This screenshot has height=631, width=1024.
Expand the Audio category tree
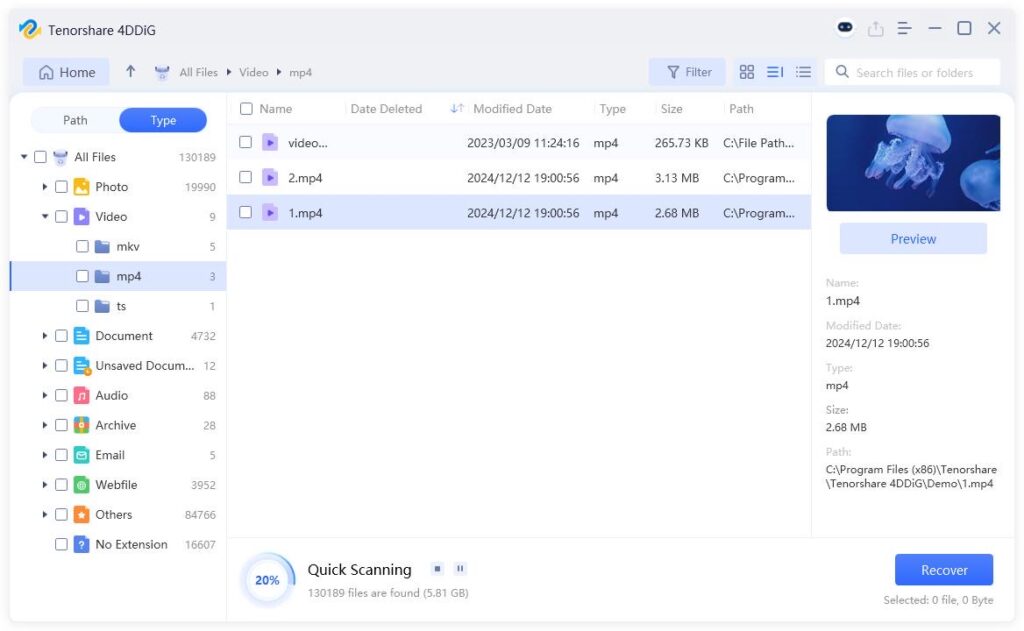[x=44, y=395]
